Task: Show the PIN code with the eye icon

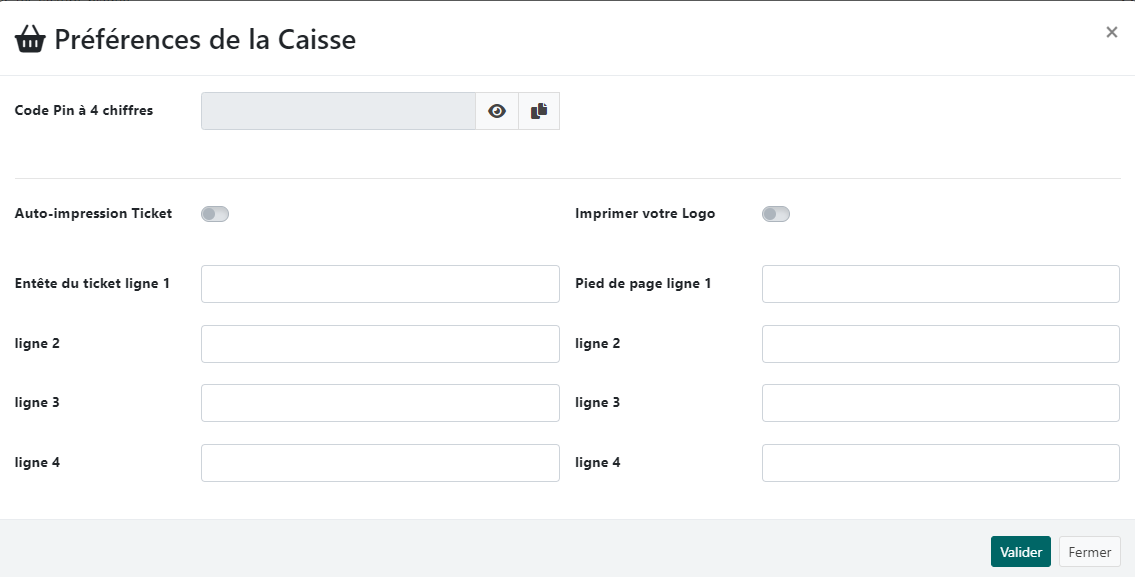Action: point(497,111)
